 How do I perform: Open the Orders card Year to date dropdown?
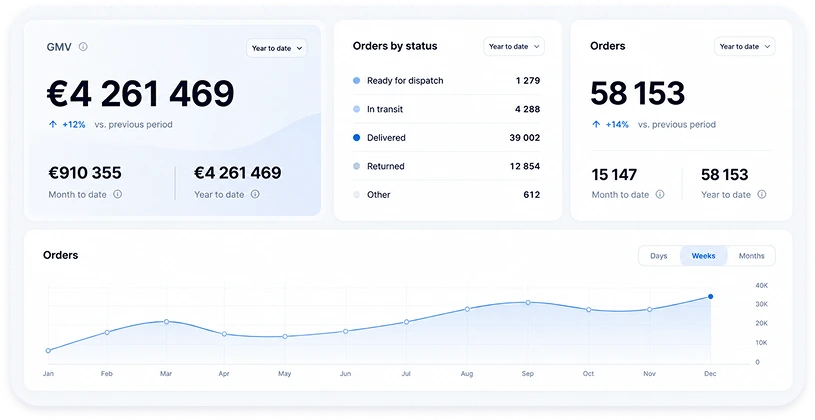744,46
